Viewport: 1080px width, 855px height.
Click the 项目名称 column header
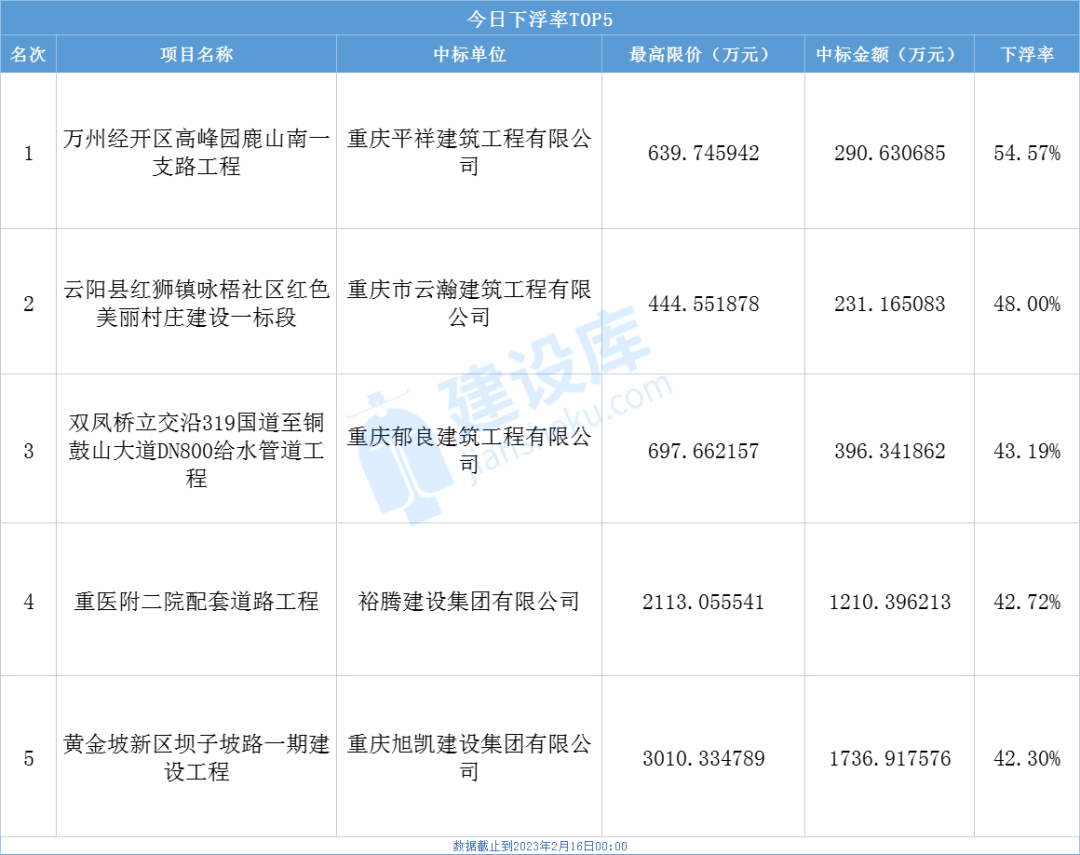(x=196, y=55)
